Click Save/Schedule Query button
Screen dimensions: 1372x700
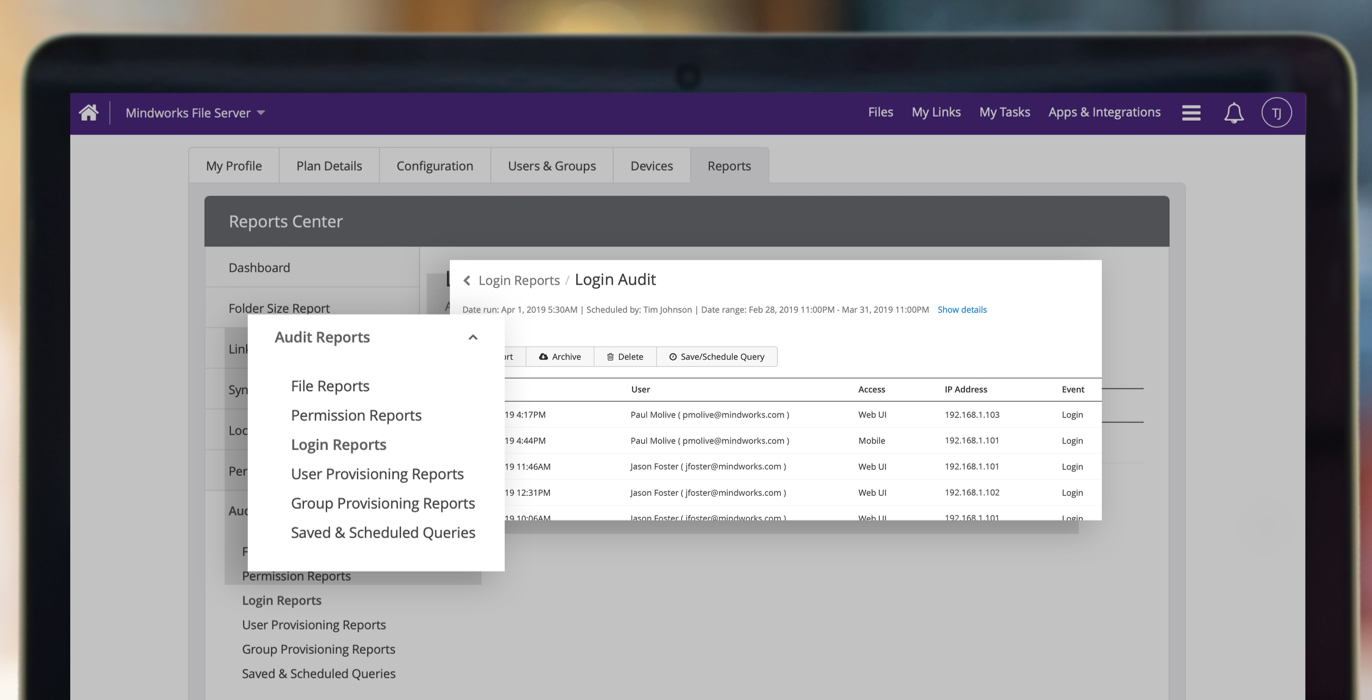(x=717, y=357)
